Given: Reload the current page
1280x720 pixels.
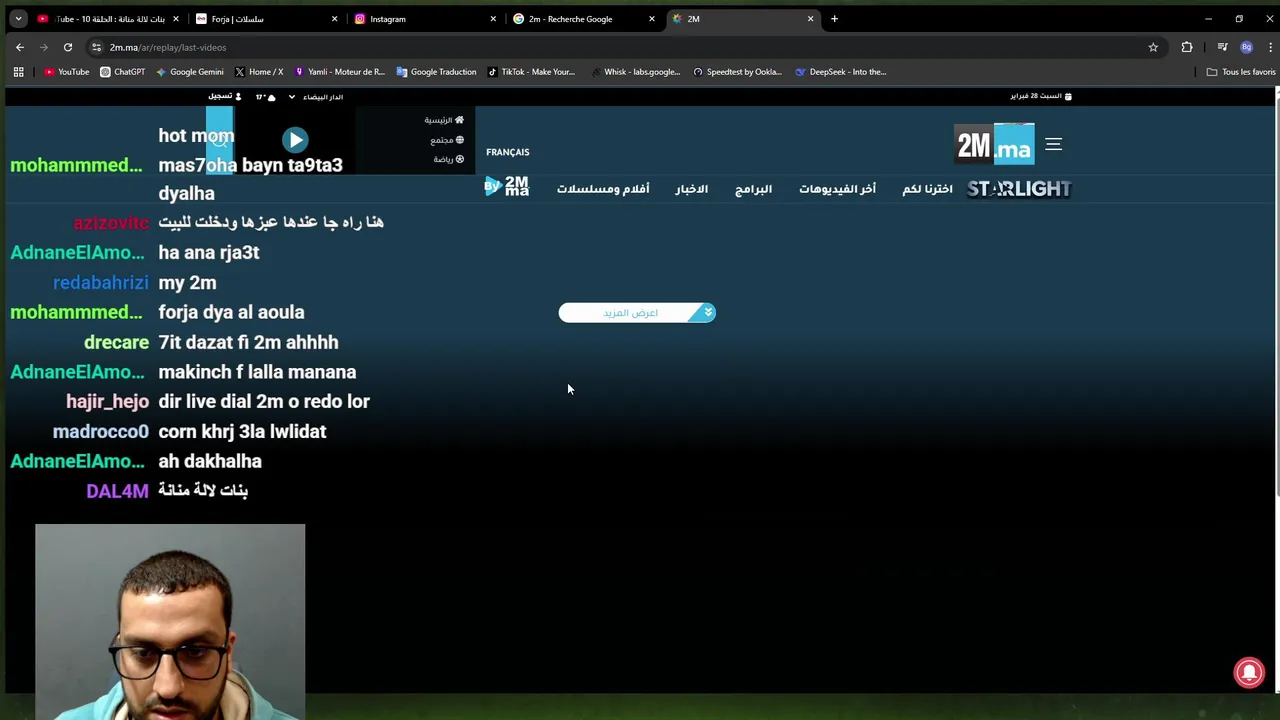Looking at the screenshot, I should (68, 47).
